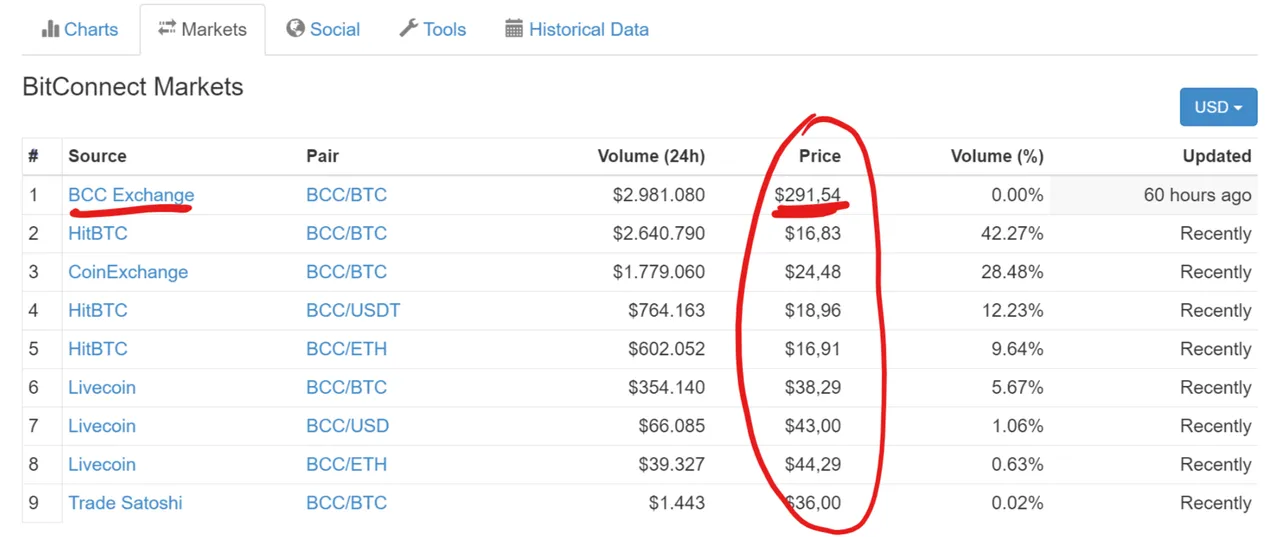Click the Source column header
The image size is (1280, 537).
click(x=97, y=156)
